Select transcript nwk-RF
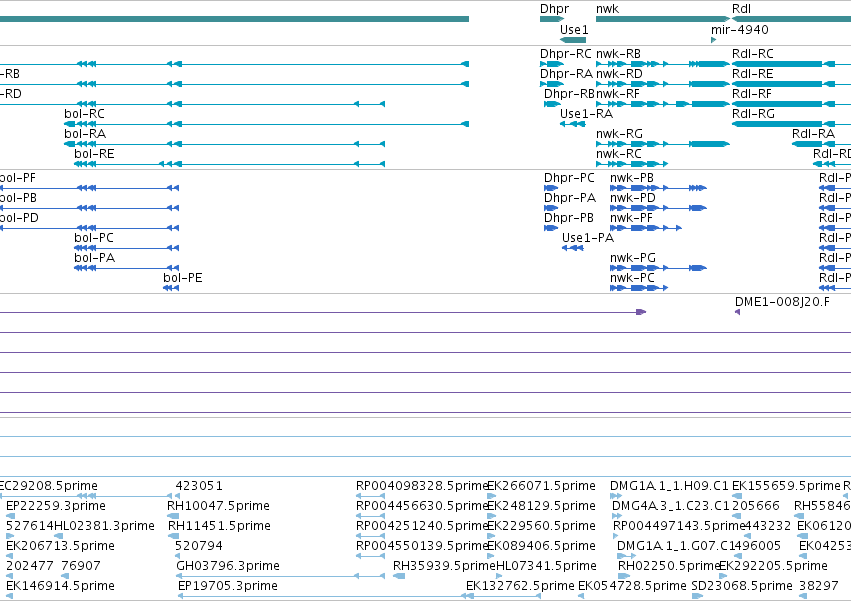Viewport: 851px width, 601px height. coord(618,94)
